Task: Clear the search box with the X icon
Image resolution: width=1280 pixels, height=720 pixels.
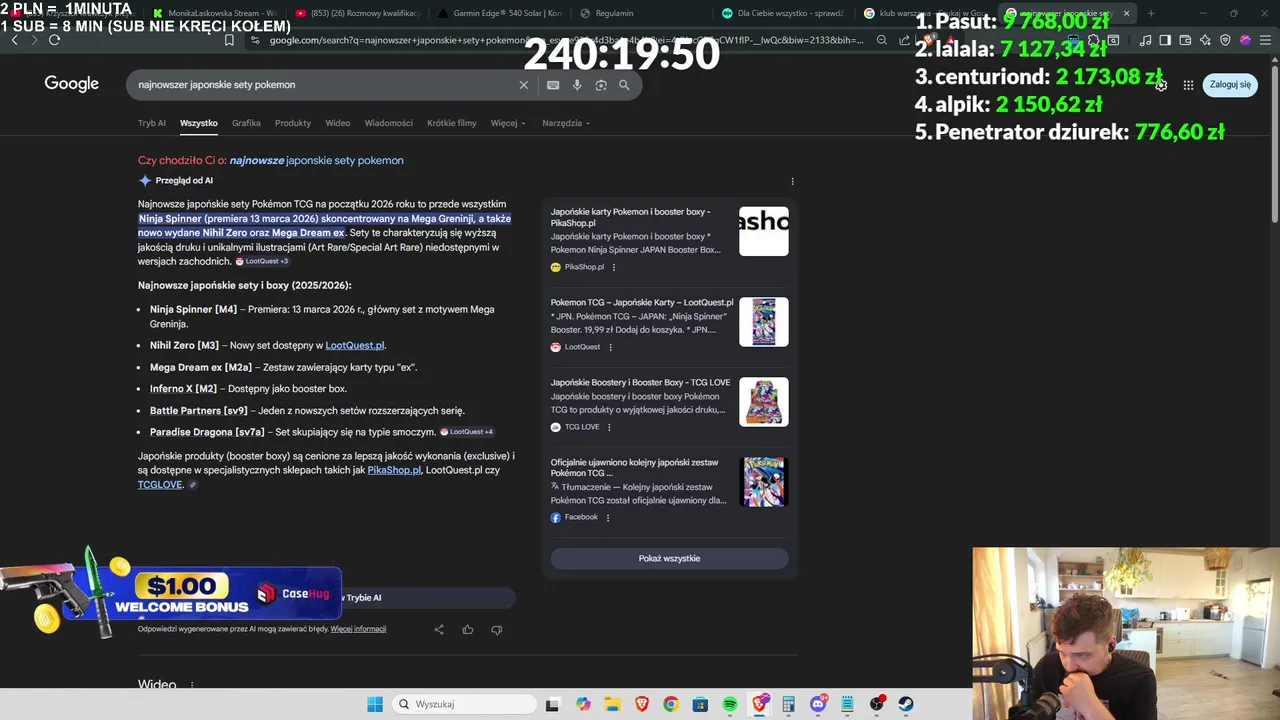Action: pos(523,85)
